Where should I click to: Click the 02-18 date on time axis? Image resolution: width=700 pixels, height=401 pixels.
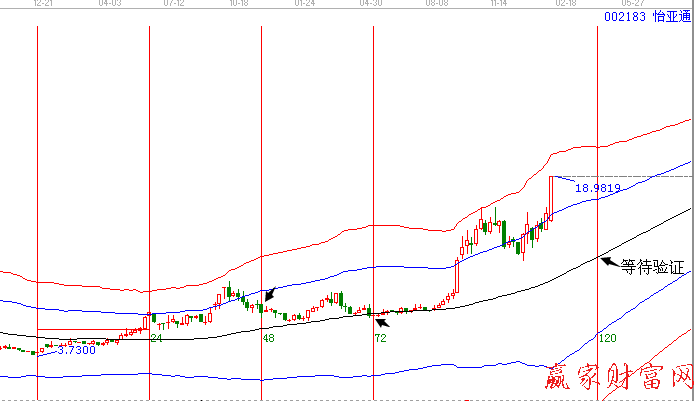click(x=566, y=4)
